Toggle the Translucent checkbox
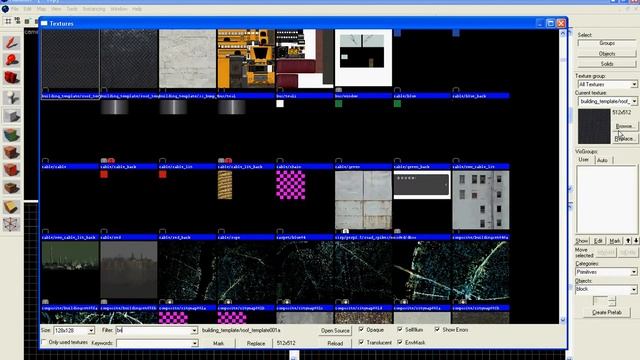Viewport: 640px width, 360px height. [361, 342]
